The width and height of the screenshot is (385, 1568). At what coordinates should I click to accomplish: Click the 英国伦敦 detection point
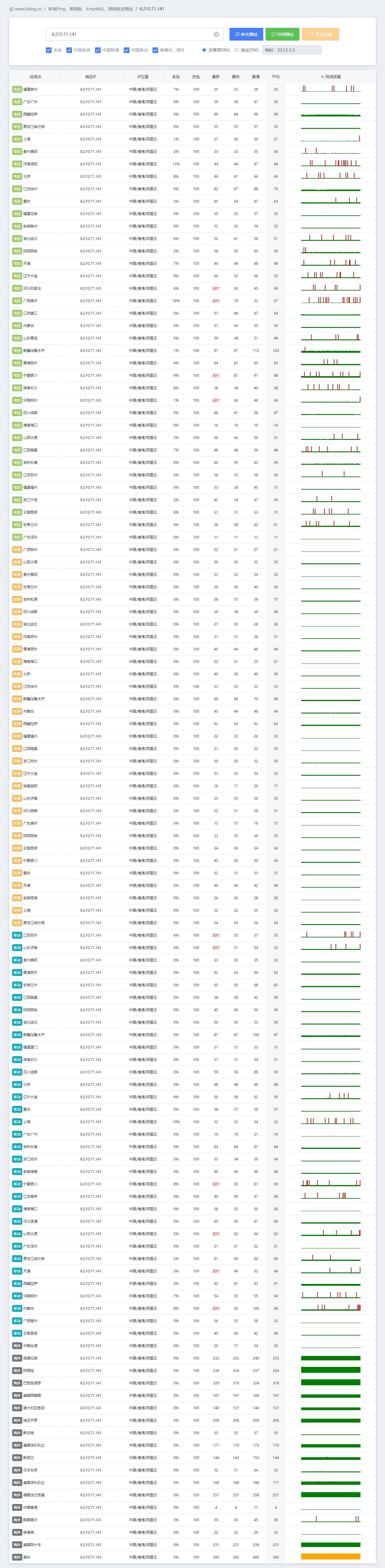31,1359
